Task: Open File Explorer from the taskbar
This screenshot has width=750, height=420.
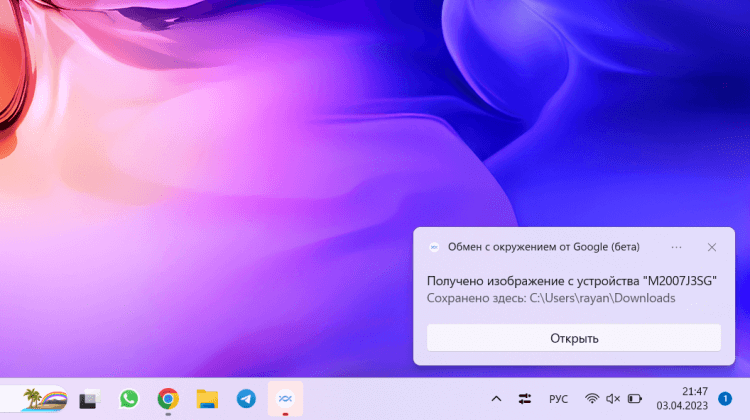Action: 207,398
